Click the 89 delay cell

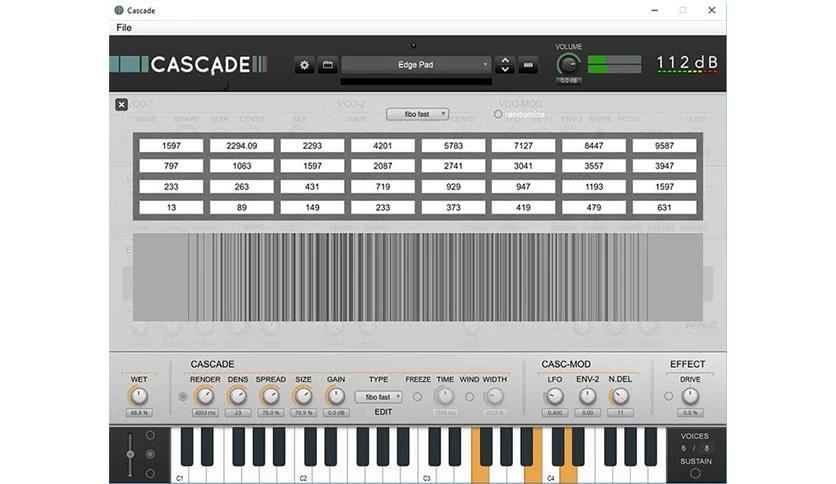pos(242,207)
